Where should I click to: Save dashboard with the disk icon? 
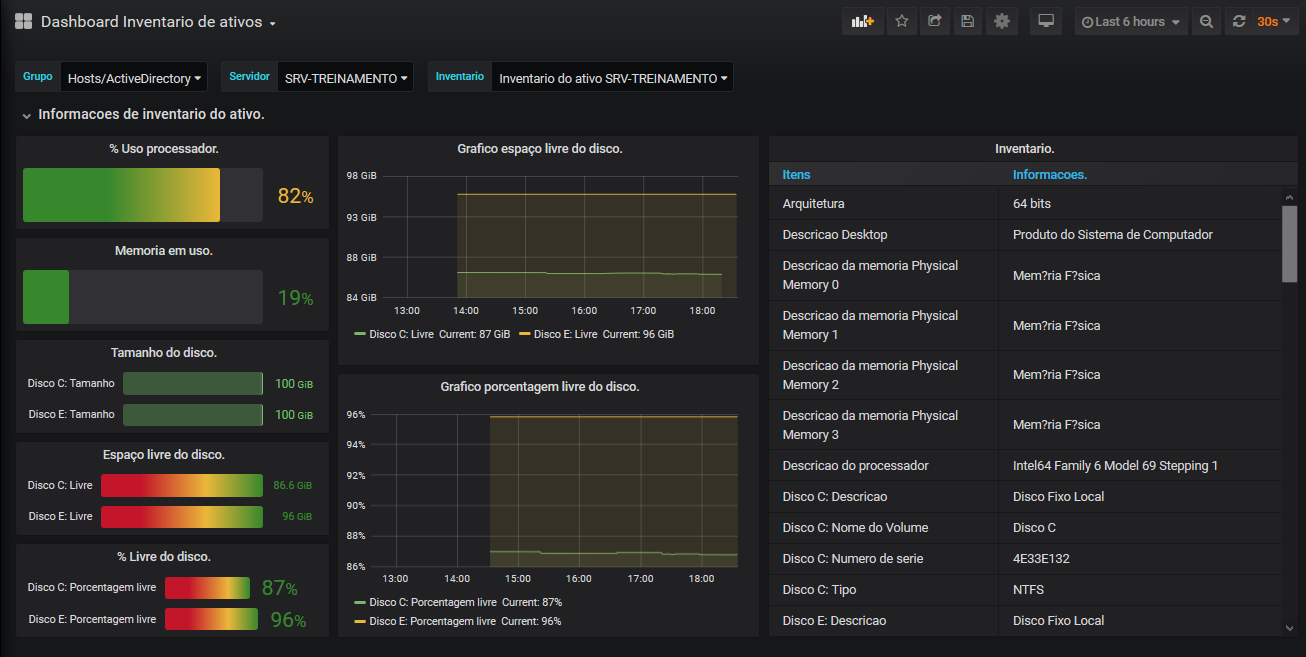coord(967,21)
